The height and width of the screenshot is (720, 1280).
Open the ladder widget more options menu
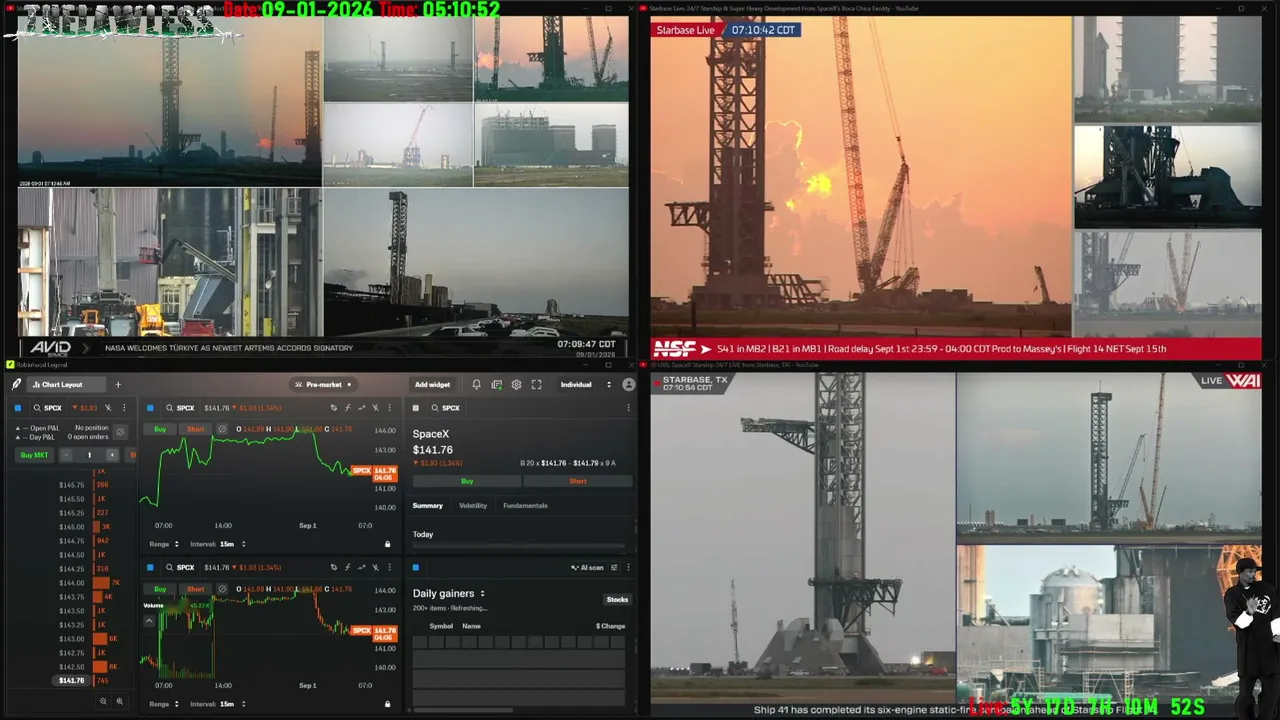(x=124, y=408)
